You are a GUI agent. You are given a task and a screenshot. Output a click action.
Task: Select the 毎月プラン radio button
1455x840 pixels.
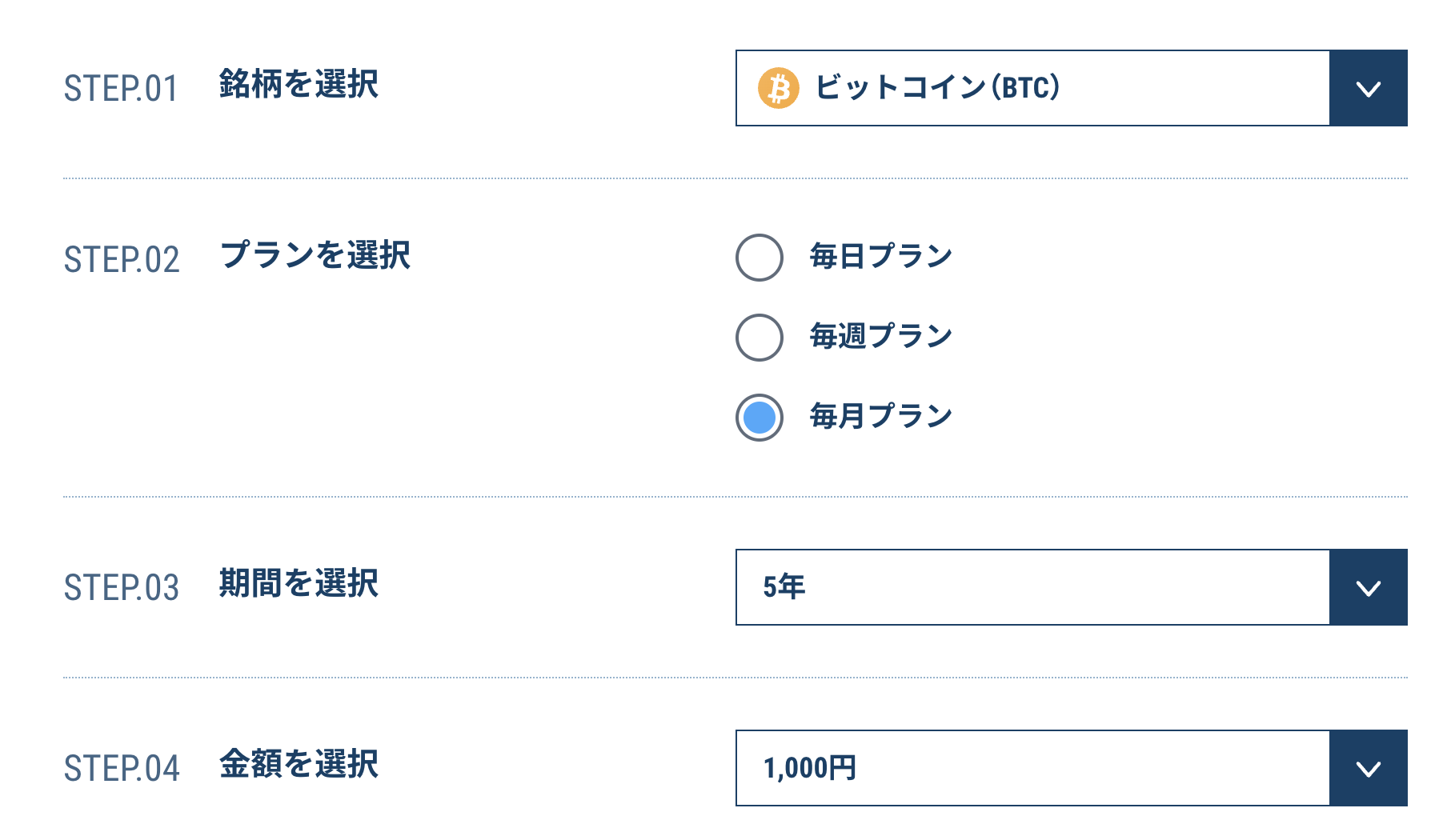tap(759, 418)
